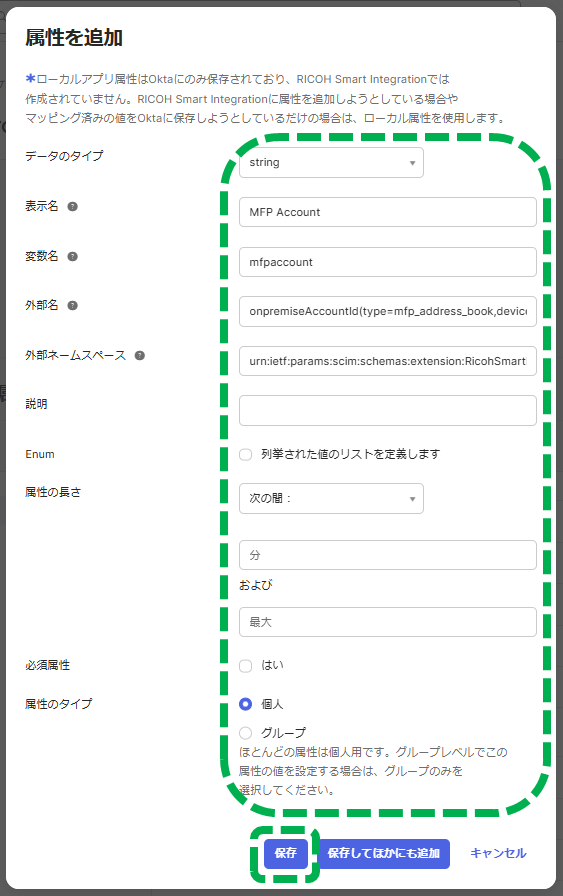This screenshot has height=896, width=563.
Task: Enable the Enum list of values checkbox
Action: [x=246, y=454]
